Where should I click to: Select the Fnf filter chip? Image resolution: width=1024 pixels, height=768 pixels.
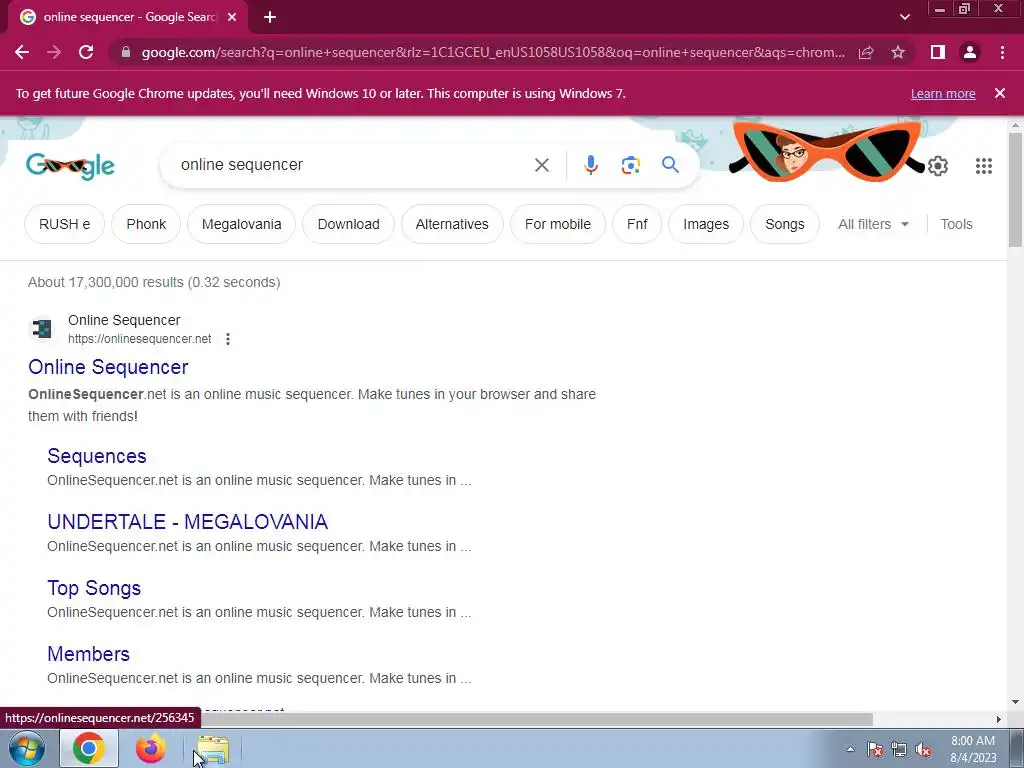[x=637, y=224]
